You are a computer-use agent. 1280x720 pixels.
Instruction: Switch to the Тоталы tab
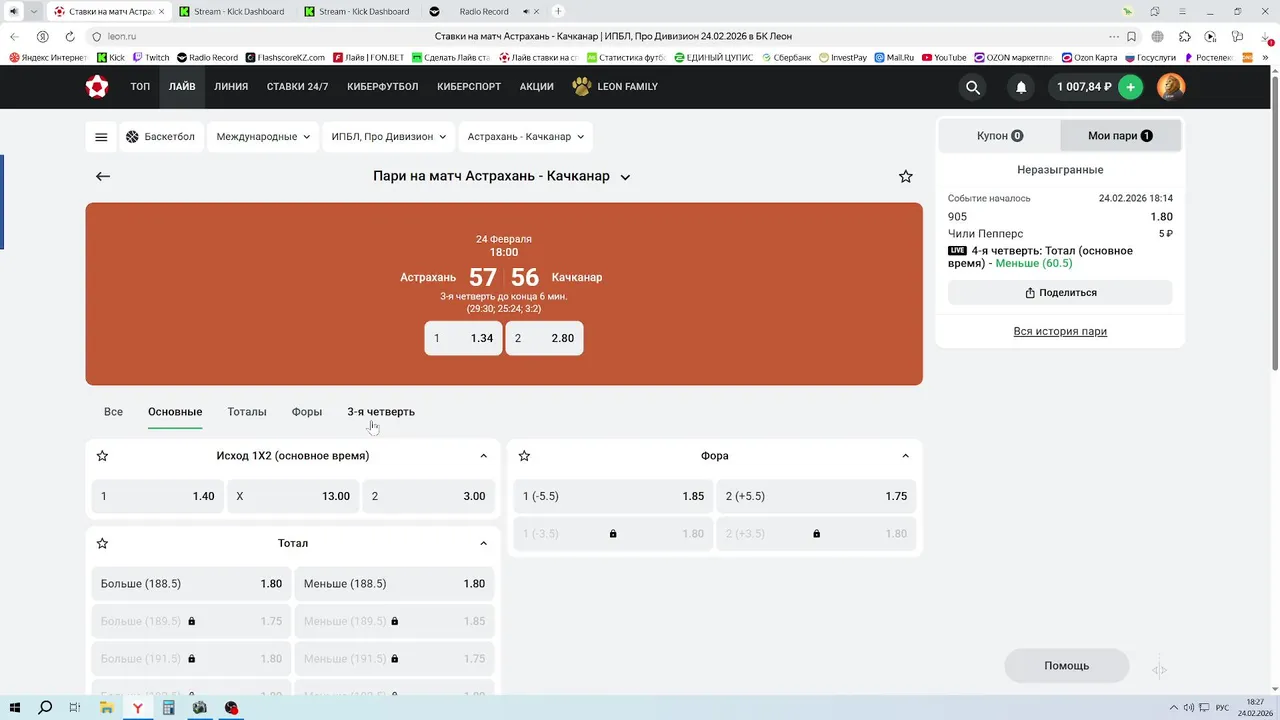tap(247, 412)
